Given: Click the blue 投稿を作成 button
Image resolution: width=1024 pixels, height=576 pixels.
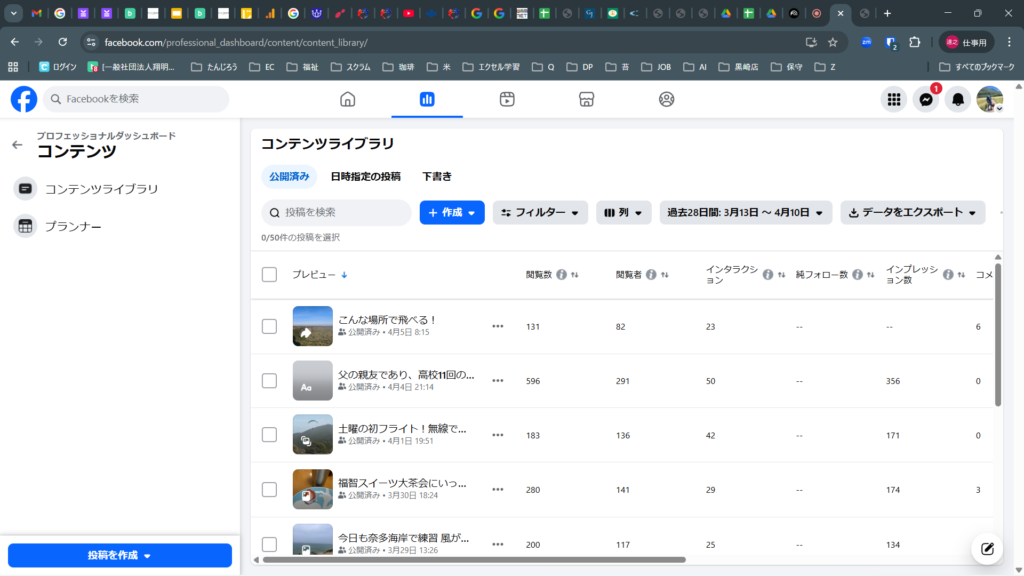Looking at the screenshot, I should 119,555.
